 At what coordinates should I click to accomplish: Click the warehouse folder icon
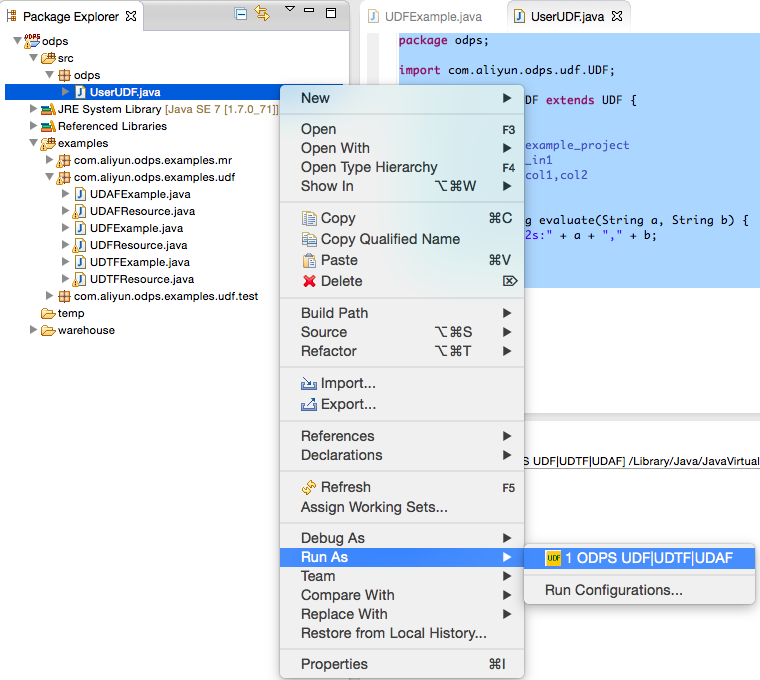point(48,331)
